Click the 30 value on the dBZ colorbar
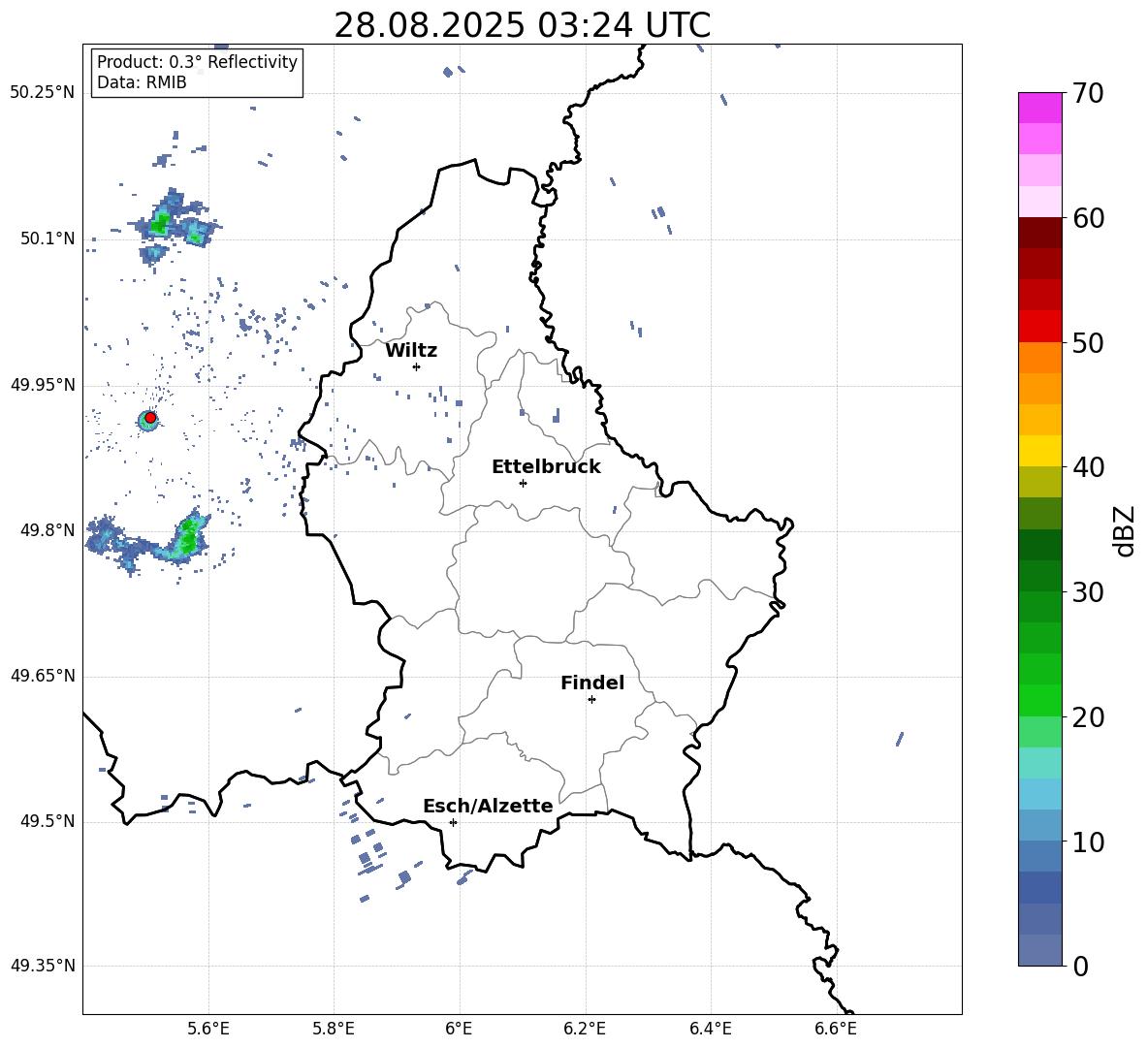Viewport: 1148px width, 1048px height. tap(1088, 592)
